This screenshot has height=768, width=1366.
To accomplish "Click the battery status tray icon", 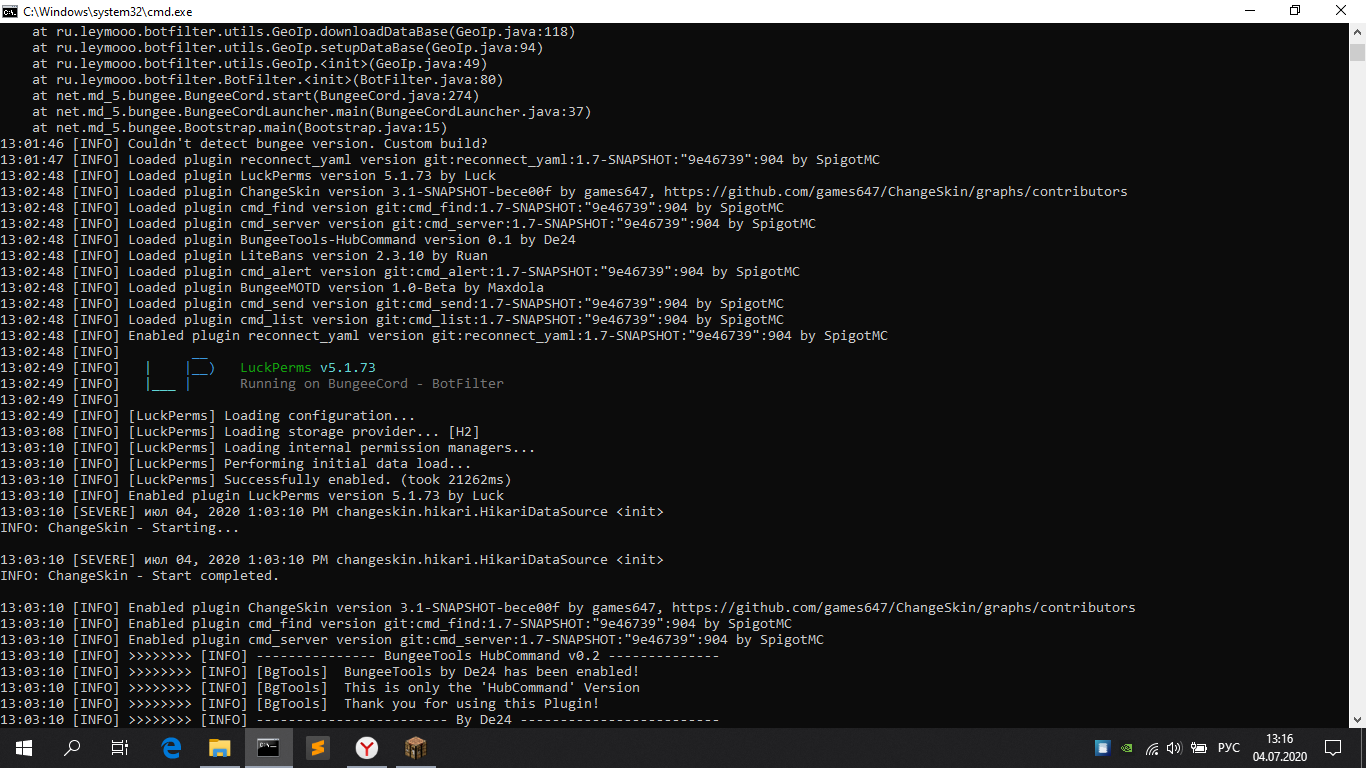I will click(1197, 747).
